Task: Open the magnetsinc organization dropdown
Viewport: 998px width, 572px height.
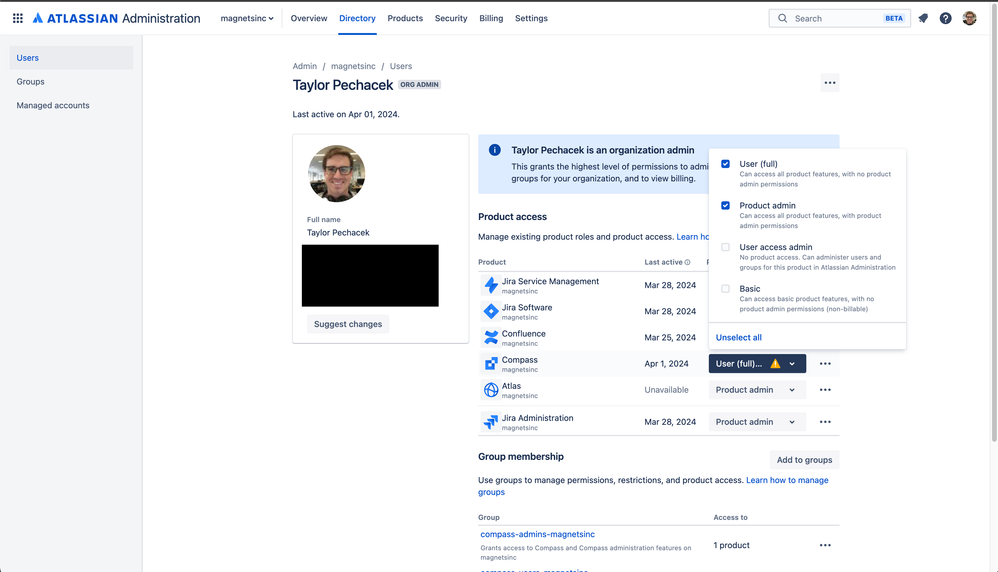Action: click(x=247, y=18)
